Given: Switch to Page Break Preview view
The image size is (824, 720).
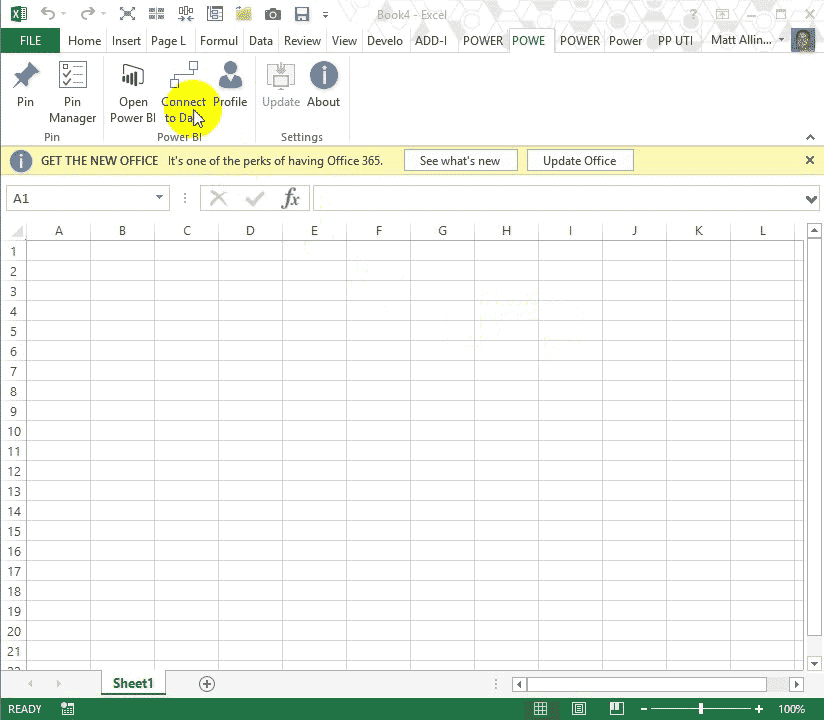Looking at the screenshot, I should pyautogui.click(x=616, y=708).
